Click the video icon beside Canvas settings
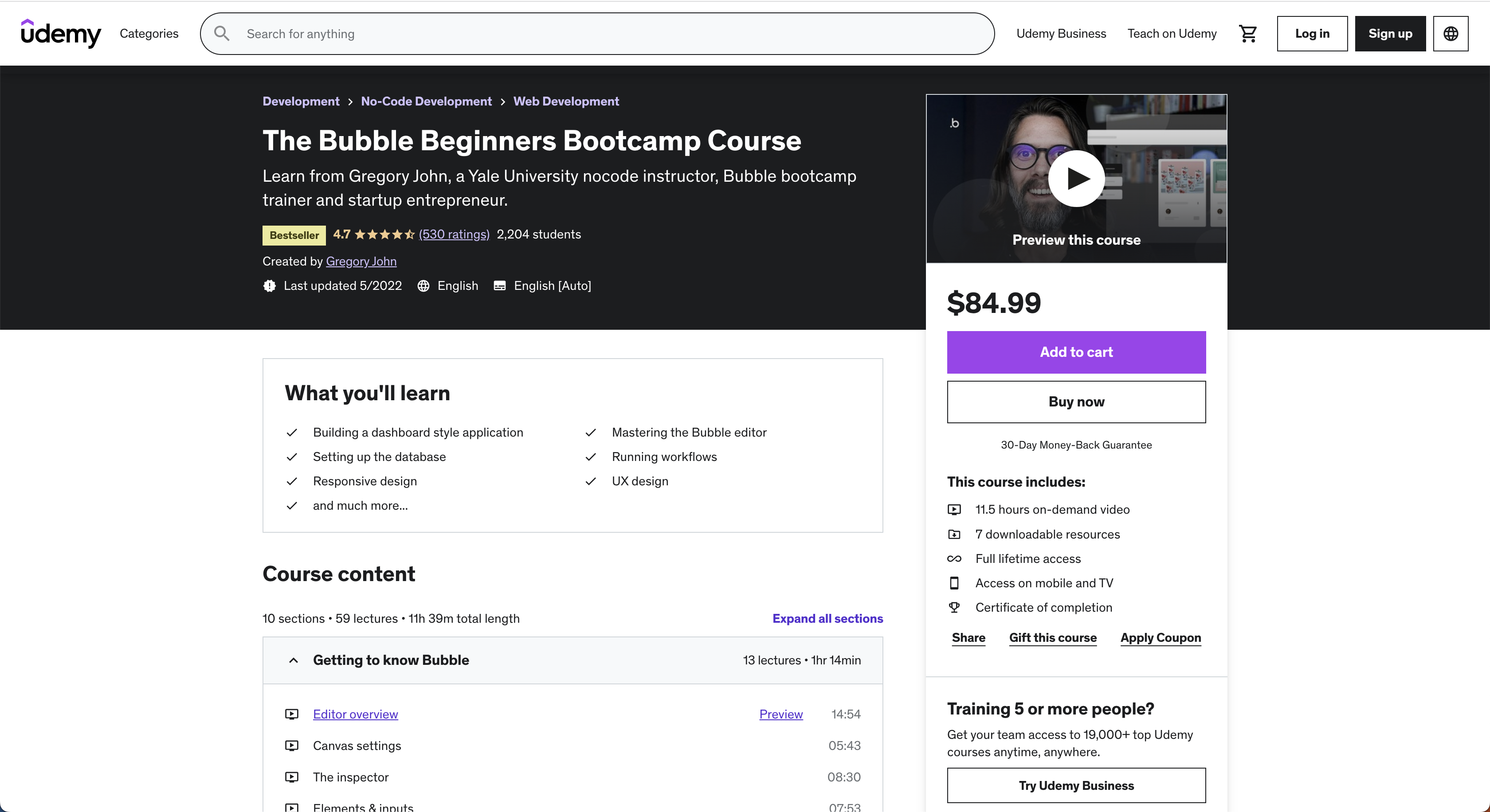This screenshot has height=812, width=1490. pos(292,746)
